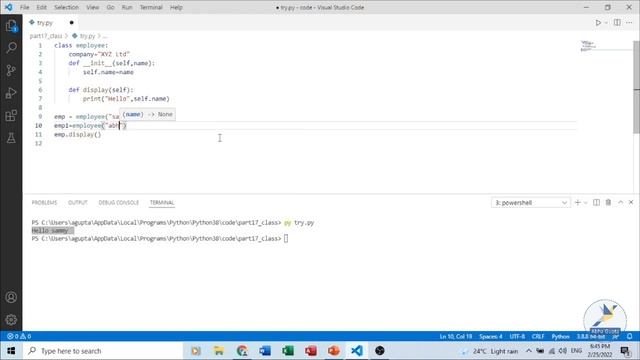Open the Run menu
Viewport: 640px width, 360px height.
tap(127, 7)
